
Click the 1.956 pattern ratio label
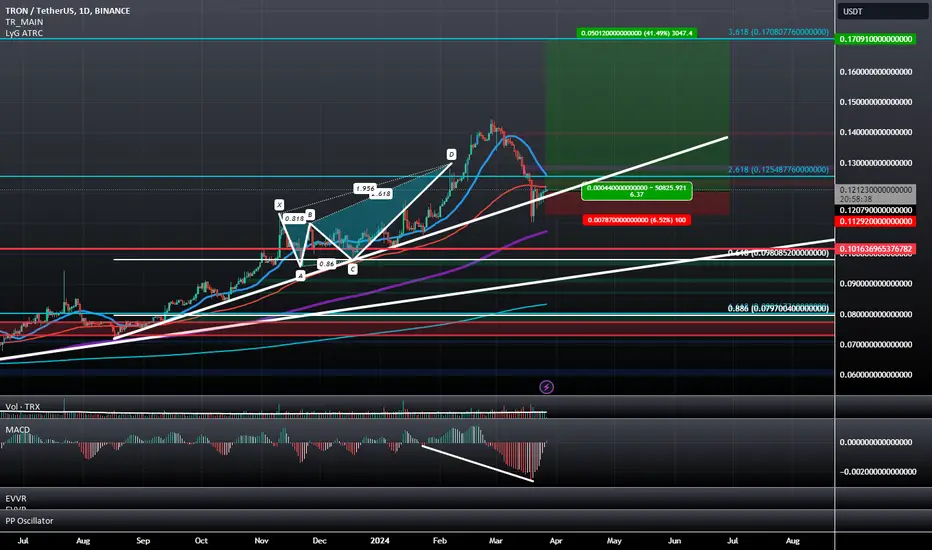pos(364,188)
